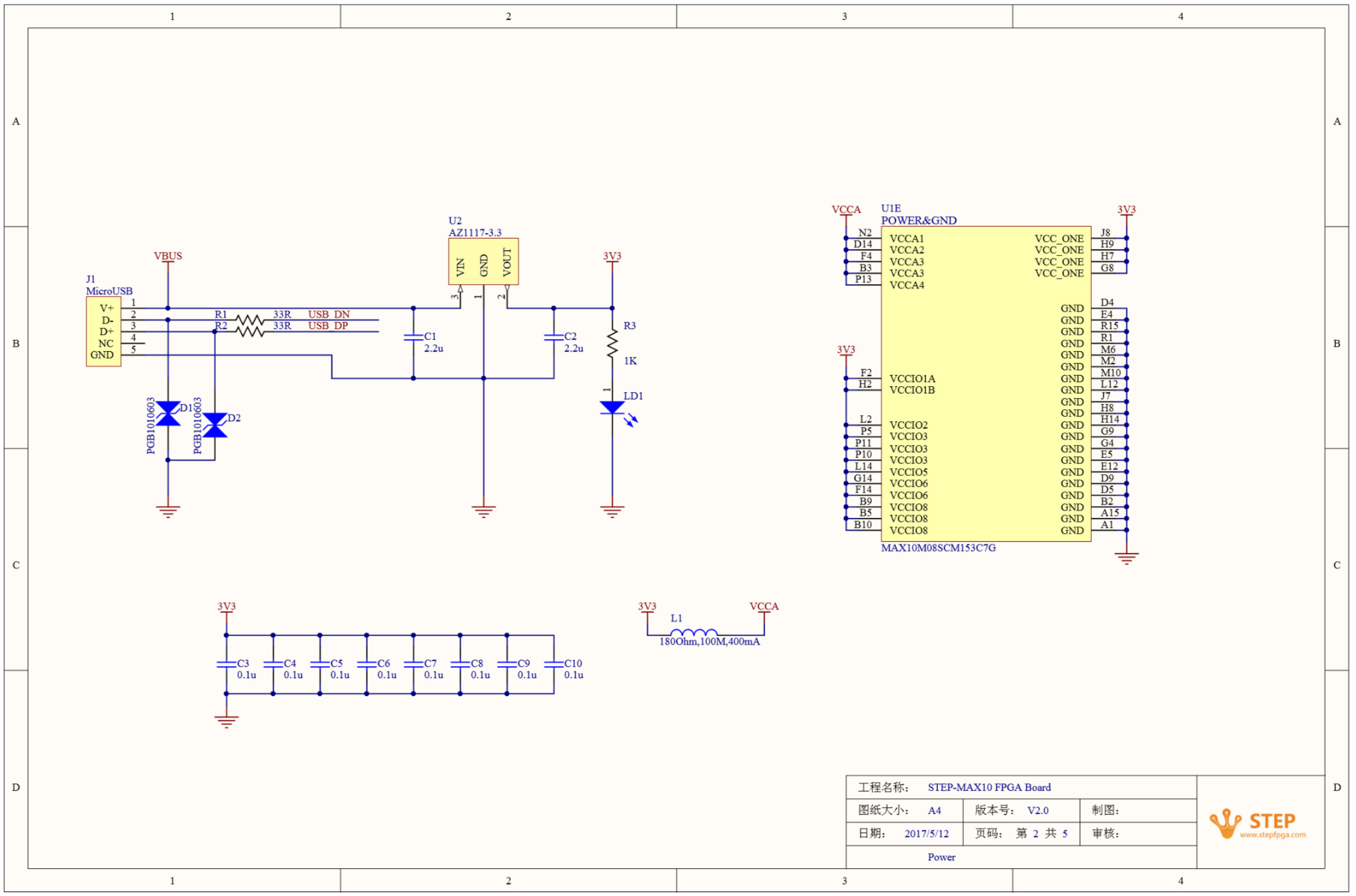This screenshot has height=896, width=1356.
Task: Select resistor R3 zigzag symbol
Action: (612, 344)
